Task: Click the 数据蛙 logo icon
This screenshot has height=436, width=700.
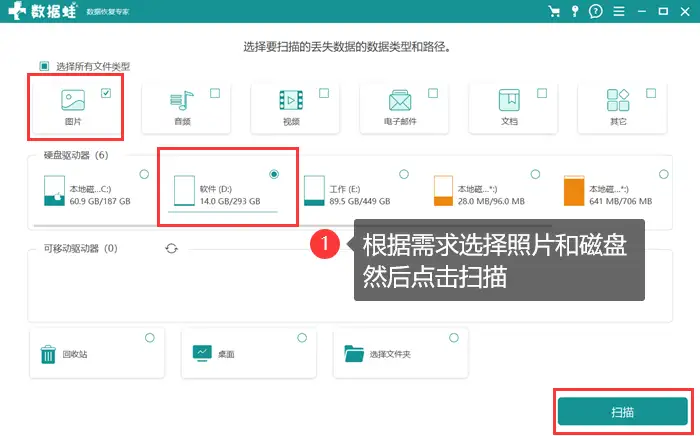Action: pyautogui.click(x=17, y=10)
